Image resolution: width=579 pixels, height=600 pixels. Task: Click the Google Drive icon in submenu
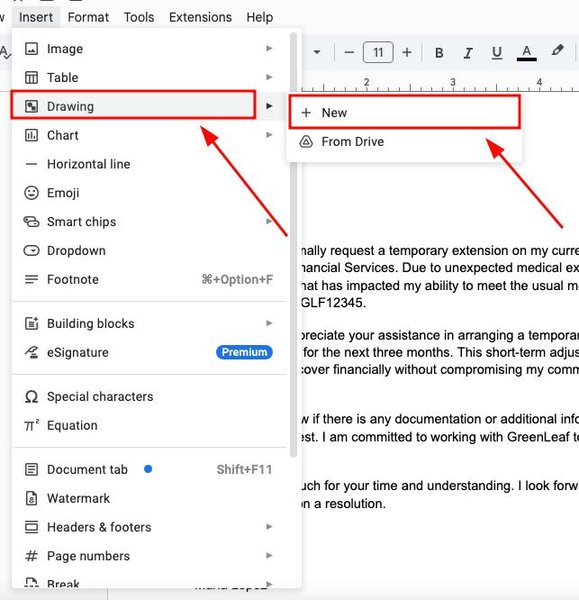306,142
